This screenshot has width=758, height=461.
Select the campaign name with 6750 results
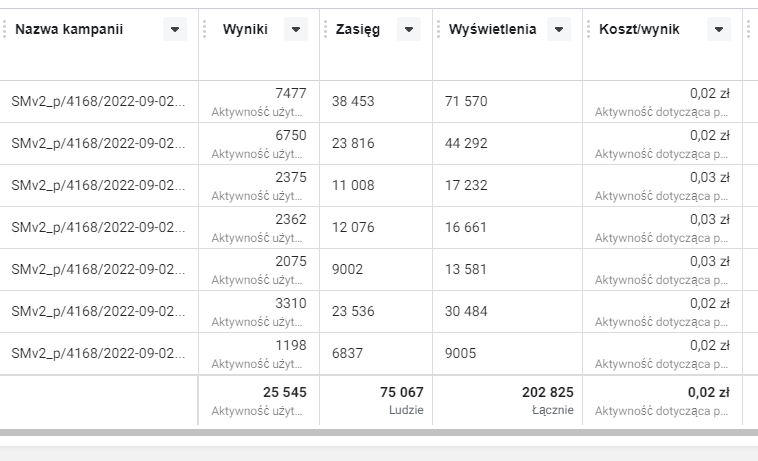point(97,144)
